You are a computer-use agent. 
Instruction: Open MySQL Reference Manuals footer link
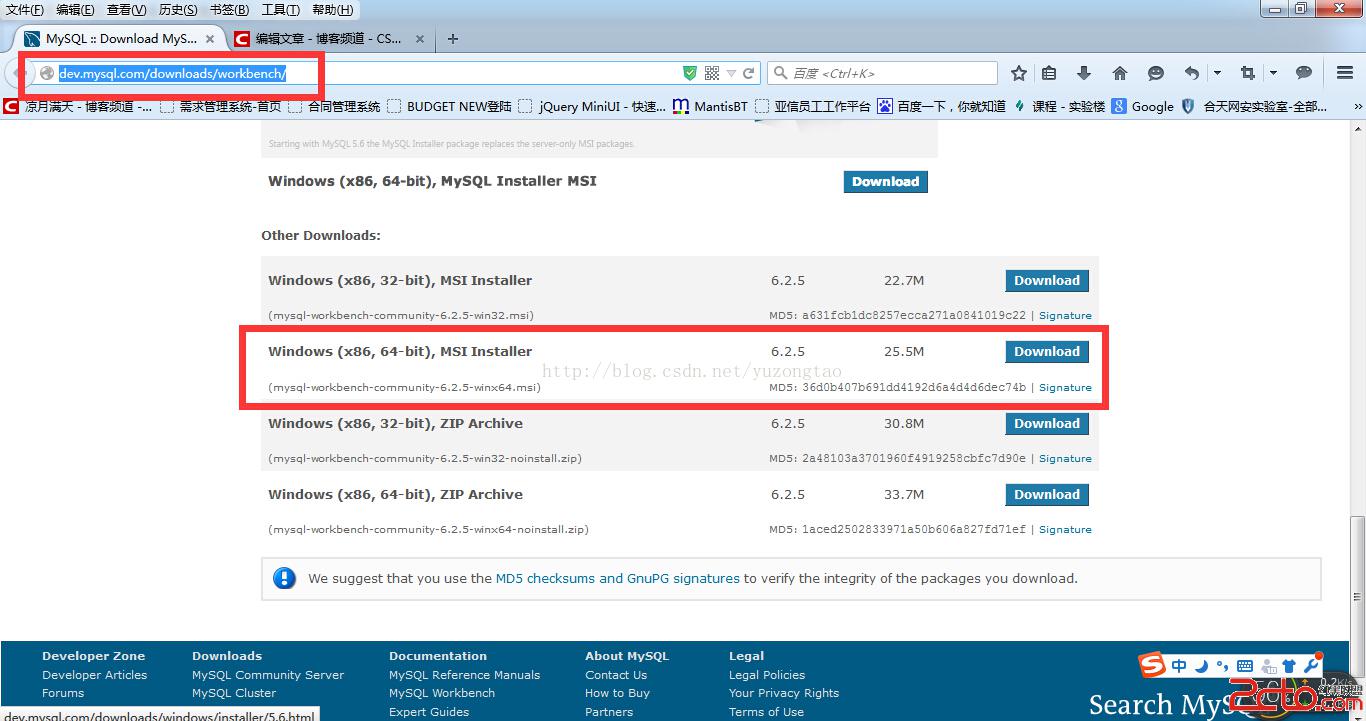[465, 675]
